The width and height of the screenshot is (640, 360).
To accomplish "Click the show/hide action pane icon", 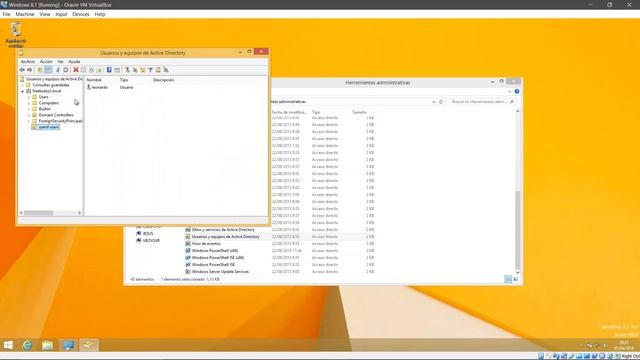I will tap(117, 70).
